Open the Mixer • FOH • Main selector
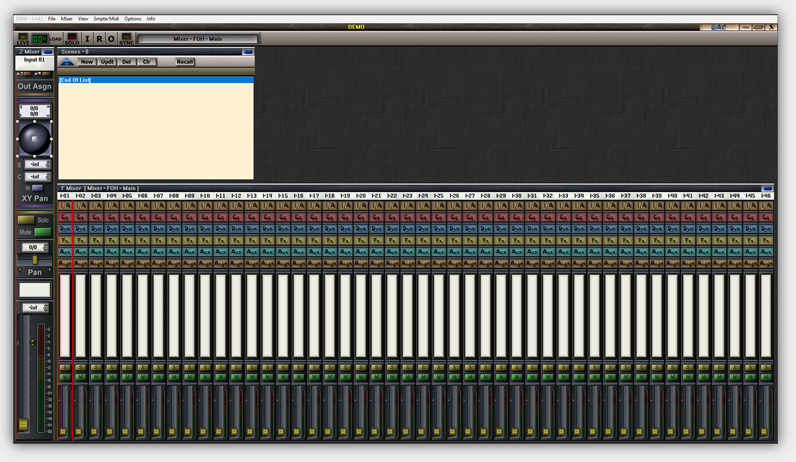 pos(197,39)
